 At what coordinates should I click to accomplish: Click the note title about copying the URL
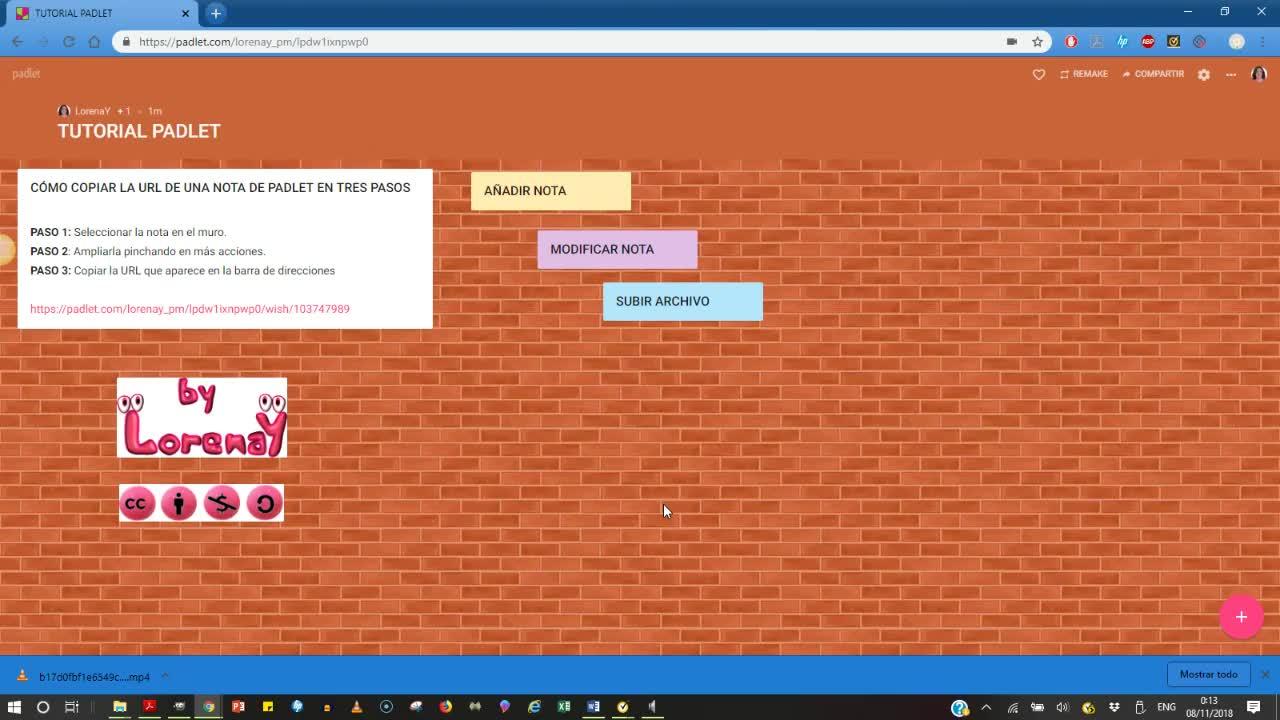(x=220, y=188)
